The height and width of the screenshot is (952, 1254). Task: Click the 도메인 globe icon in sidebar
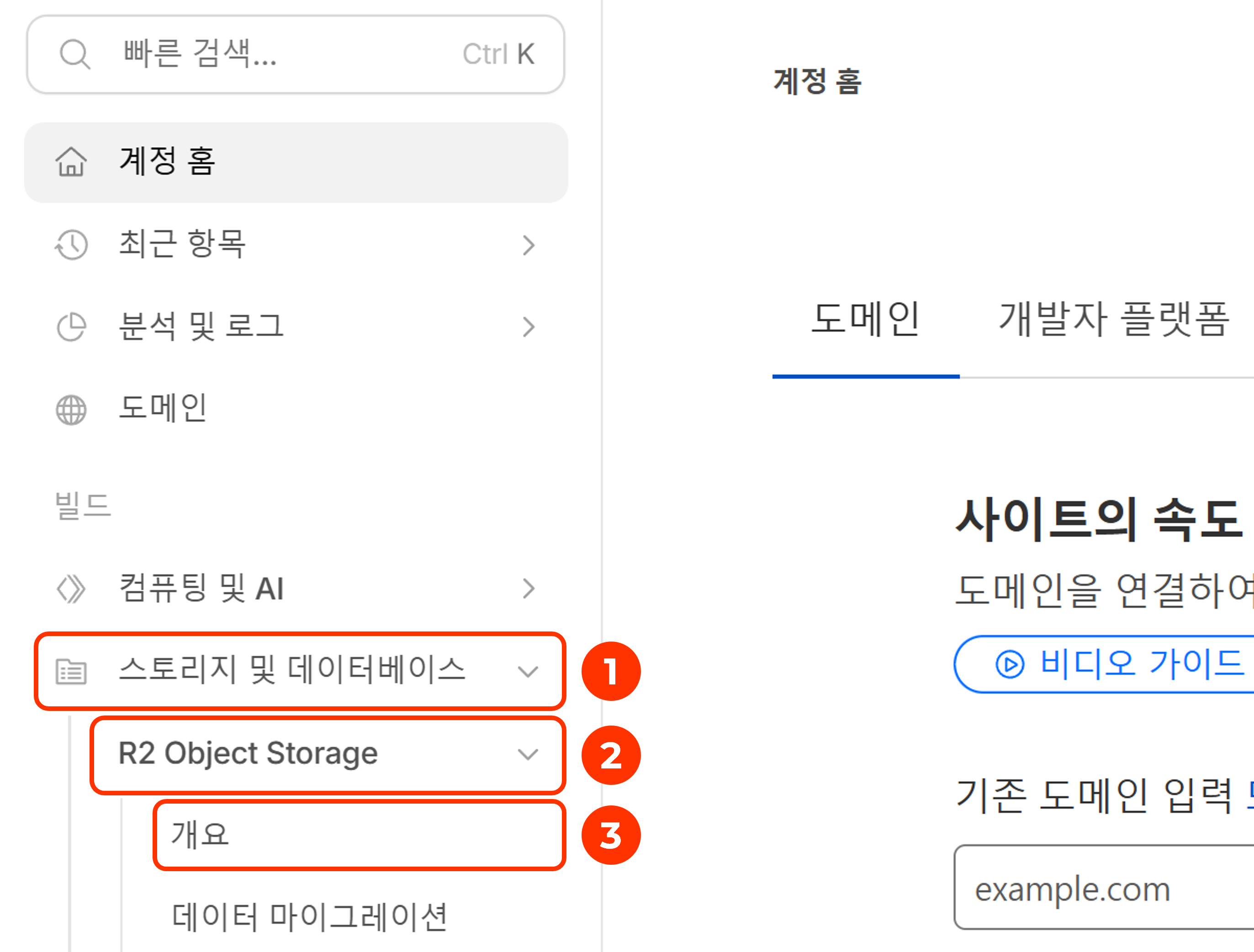[71, 410]
